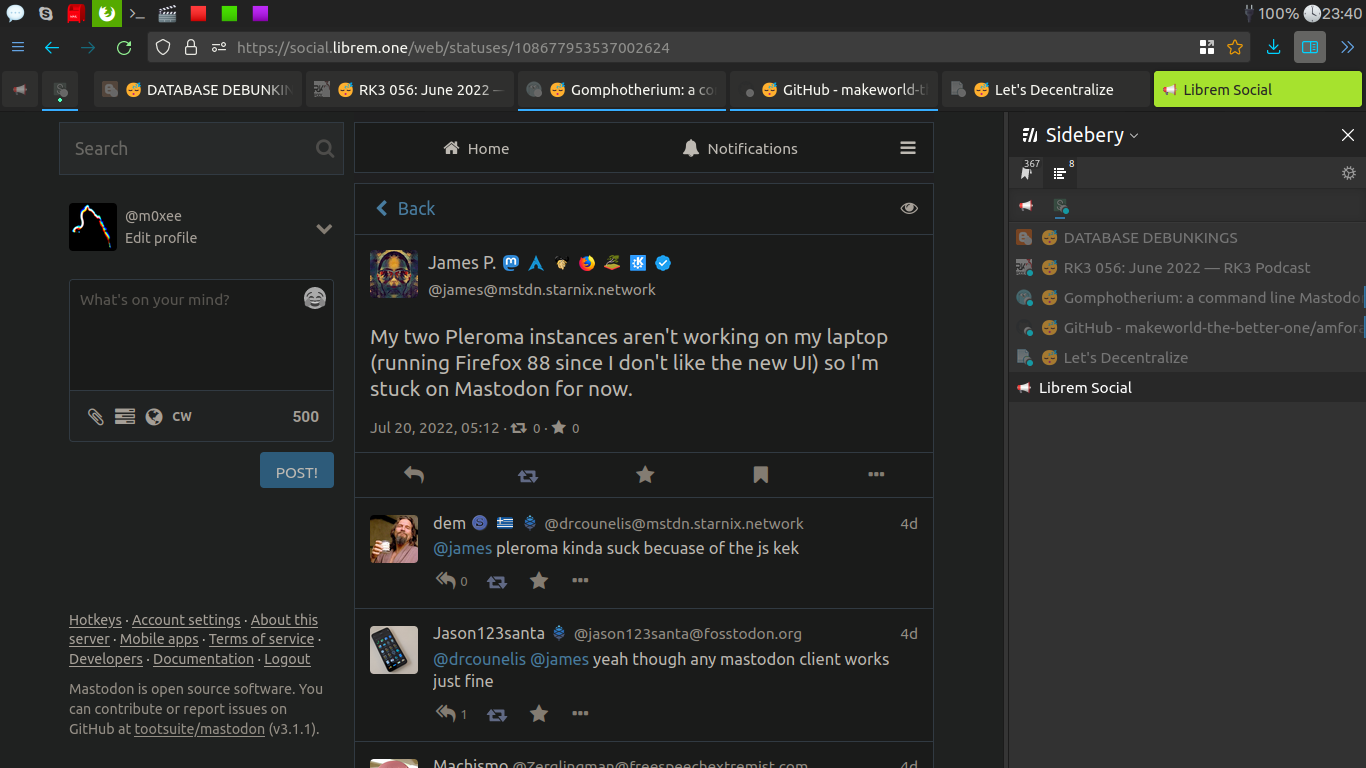This screenshot has width=1366, height=768.
Task: Click the attach media paperclip icon
Action: tap(96, 417)
